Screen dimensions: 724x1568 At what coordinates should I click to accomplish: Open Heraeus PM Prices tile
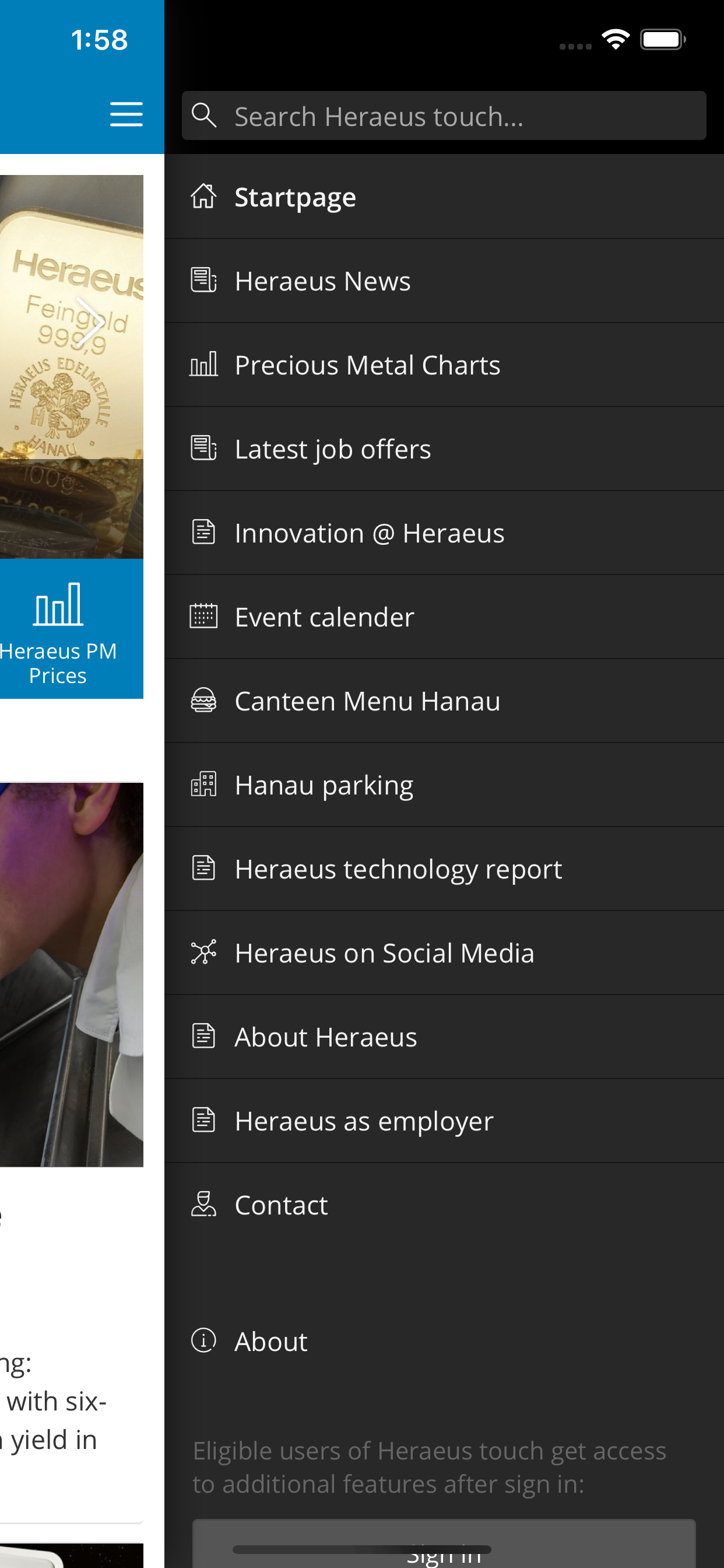tap(71, 629)
